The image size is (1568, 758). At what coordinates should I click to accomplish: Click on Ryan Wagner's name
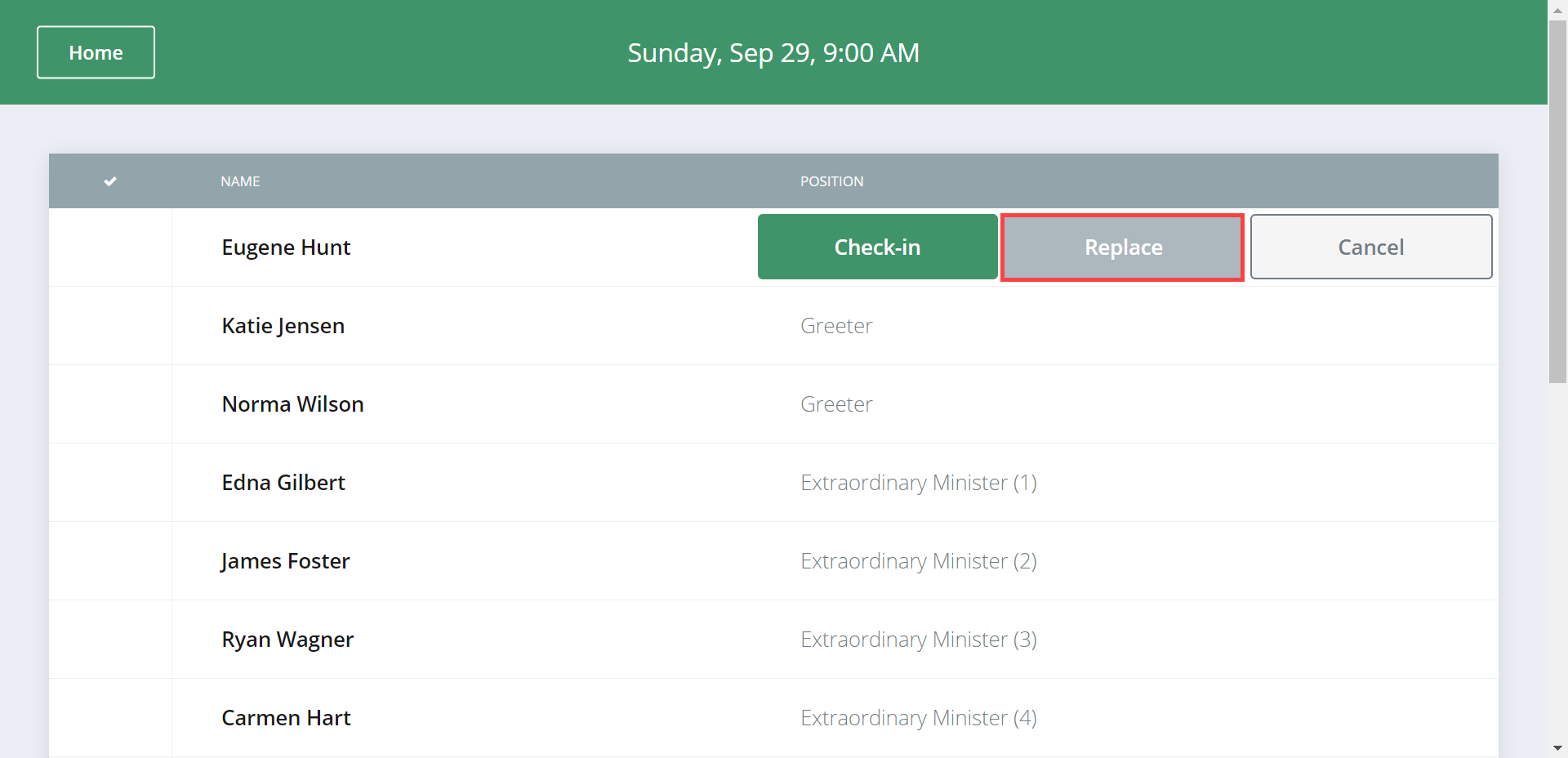click(287, 640)
